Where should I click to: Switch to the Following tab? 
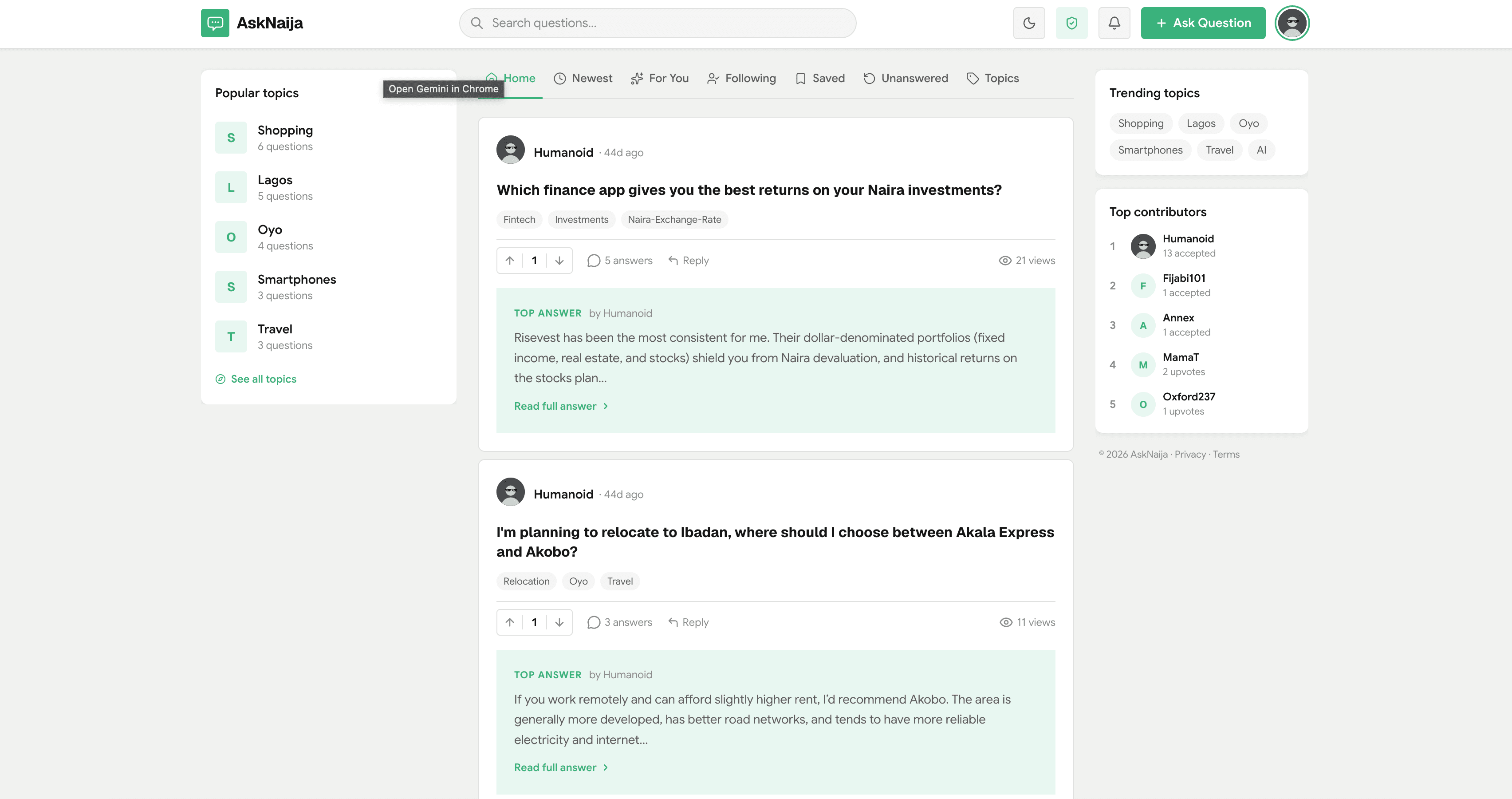point(741,78)
